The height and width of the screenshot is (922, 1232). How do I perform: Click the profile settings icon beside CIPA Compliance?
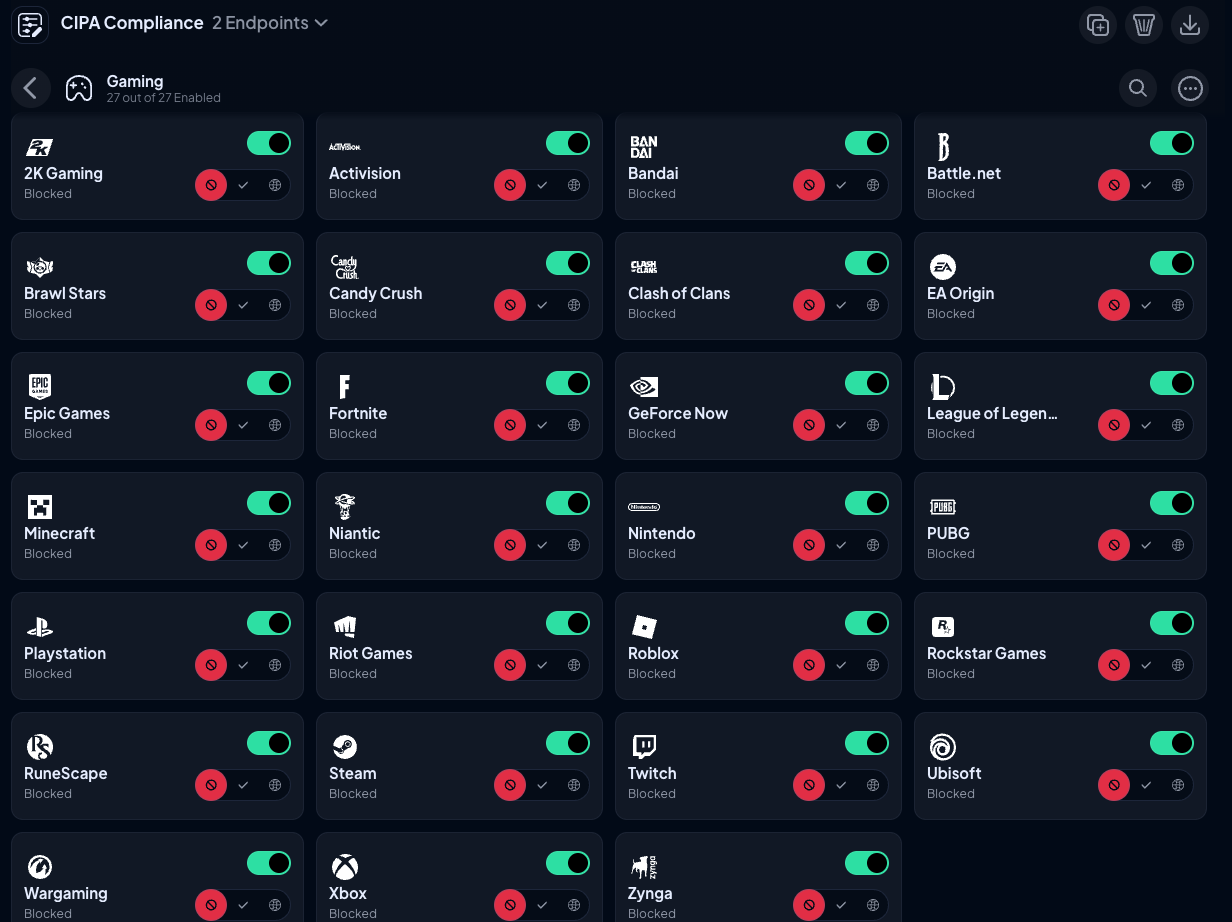click(x=30, y=24)
